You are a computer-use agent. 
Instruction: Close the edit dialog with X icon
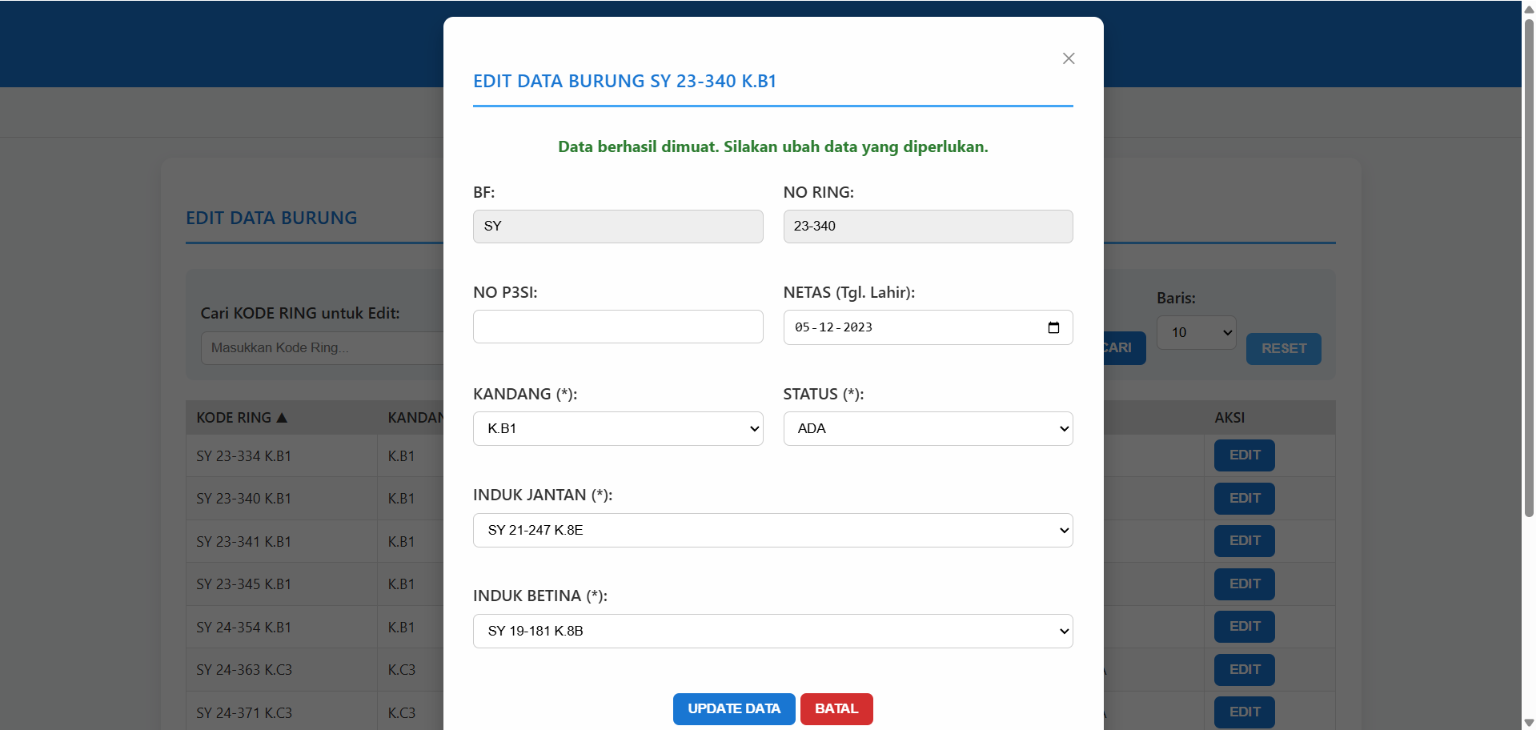[1068, 59]
